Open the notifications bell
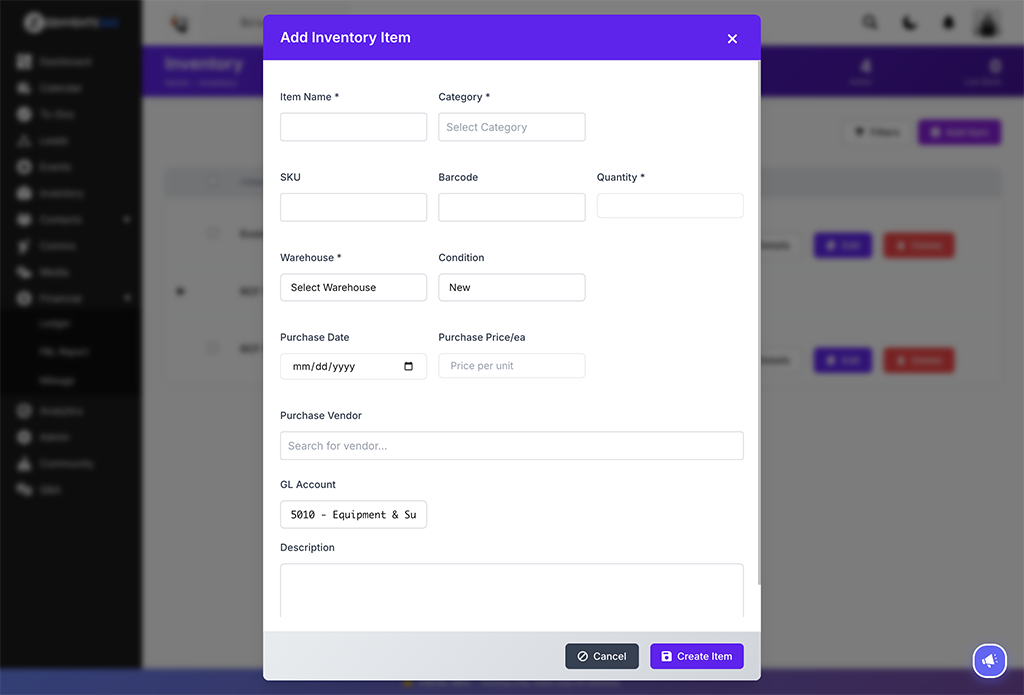Viewport: 1024px width, 695px height. 948,23
